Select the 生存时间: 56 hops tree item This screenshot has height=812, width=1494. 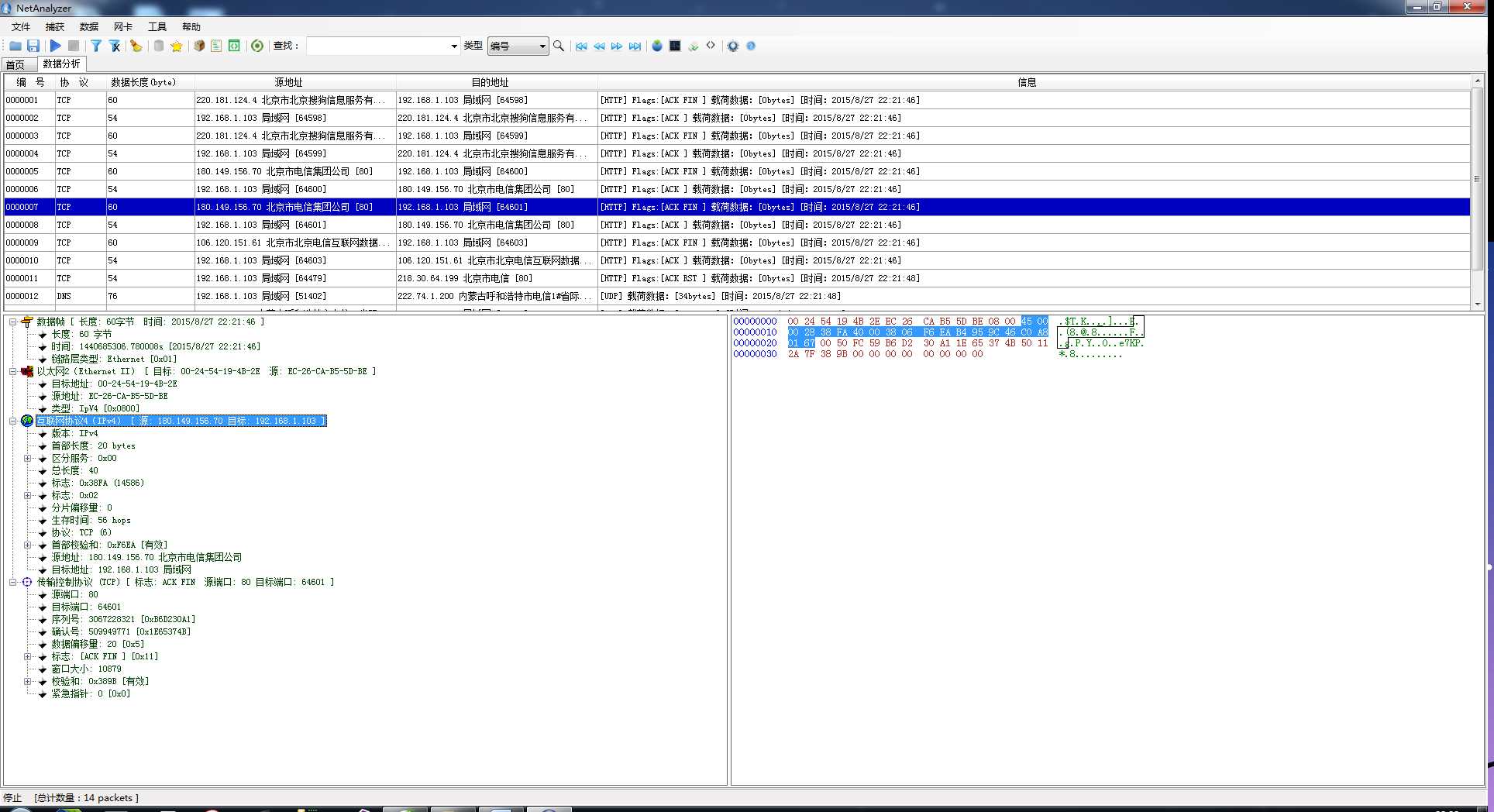(x=91, y=520)
